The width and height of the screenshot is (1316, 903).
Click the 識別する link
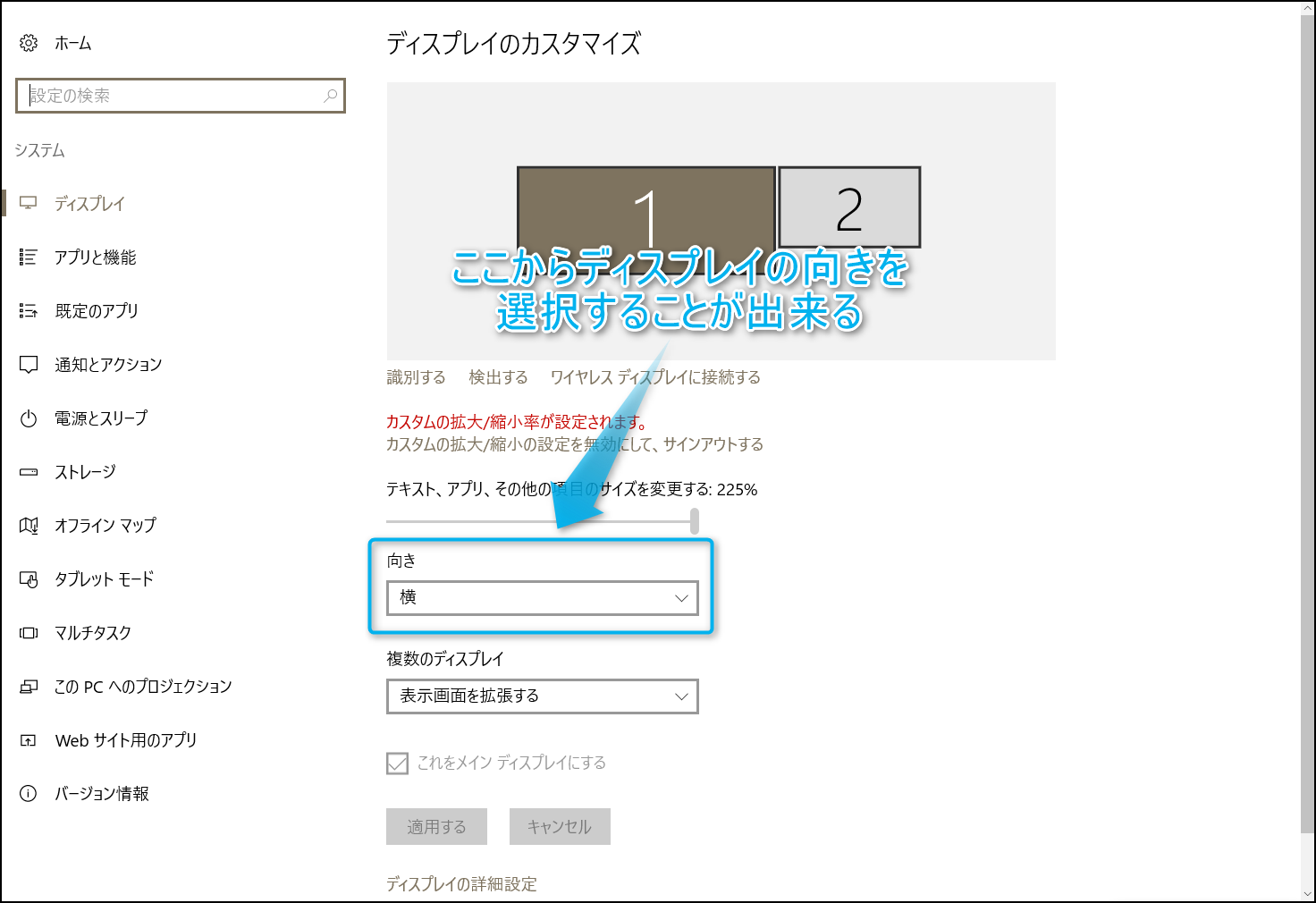pos(416,377)
